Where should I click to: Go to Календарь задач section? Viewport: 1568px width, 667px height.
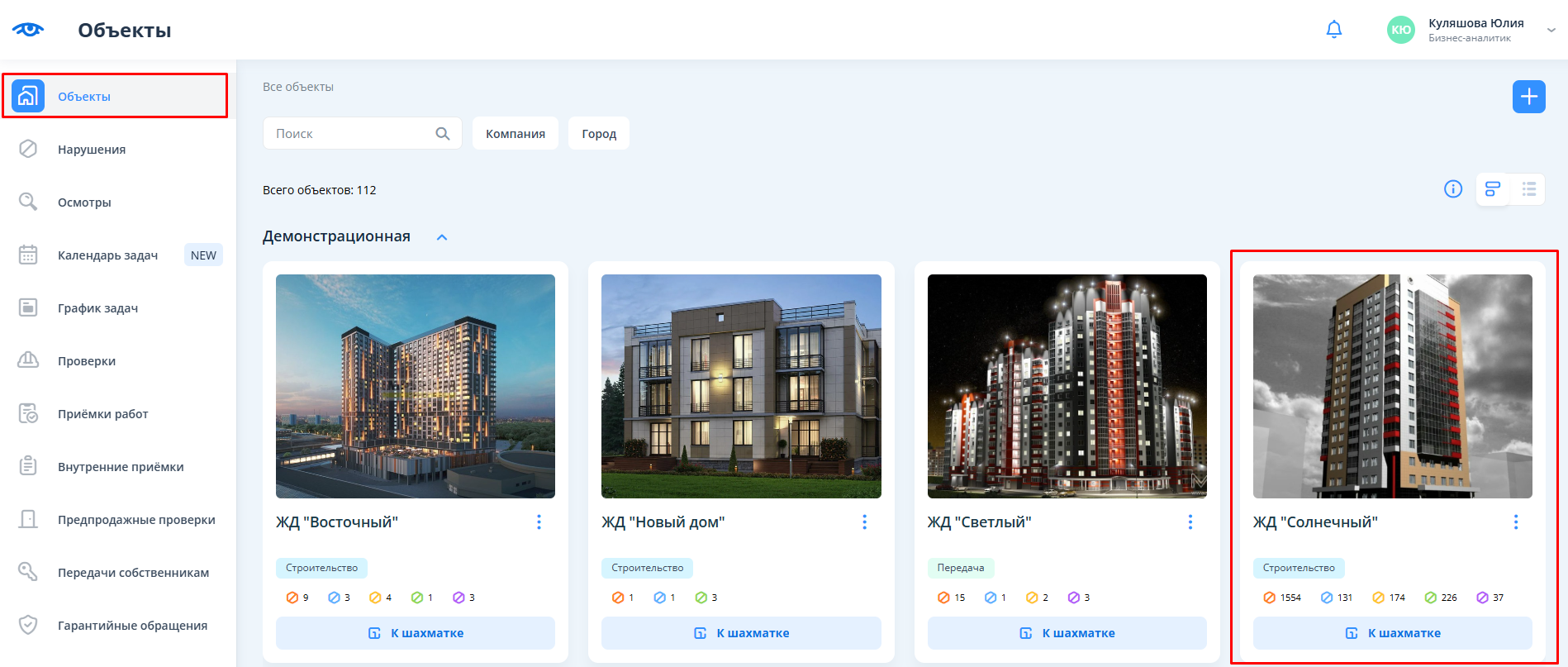pos(107,255)
